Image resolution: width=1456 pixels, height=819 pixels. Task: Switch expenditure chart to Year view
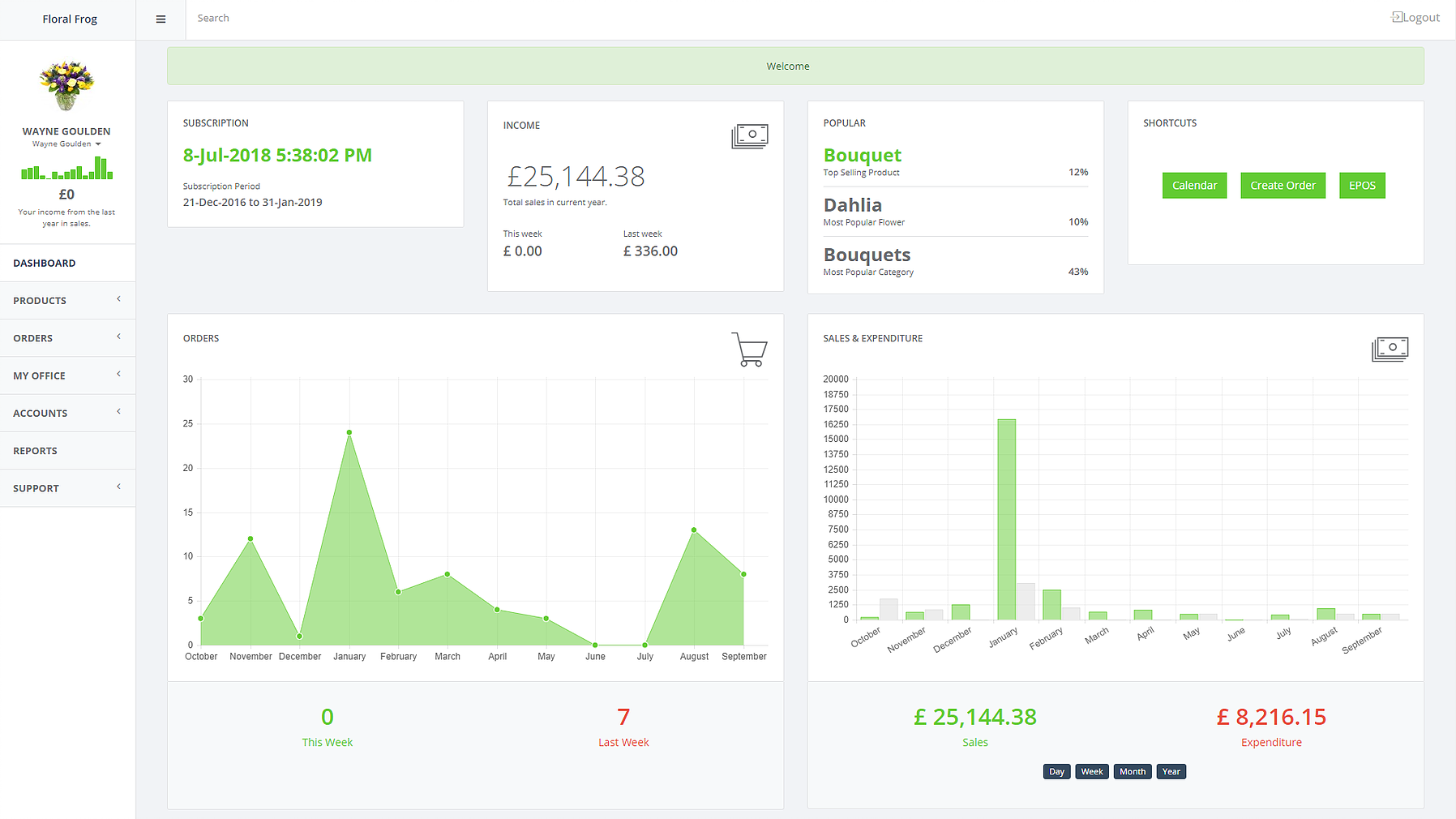tap(1171, 771)
